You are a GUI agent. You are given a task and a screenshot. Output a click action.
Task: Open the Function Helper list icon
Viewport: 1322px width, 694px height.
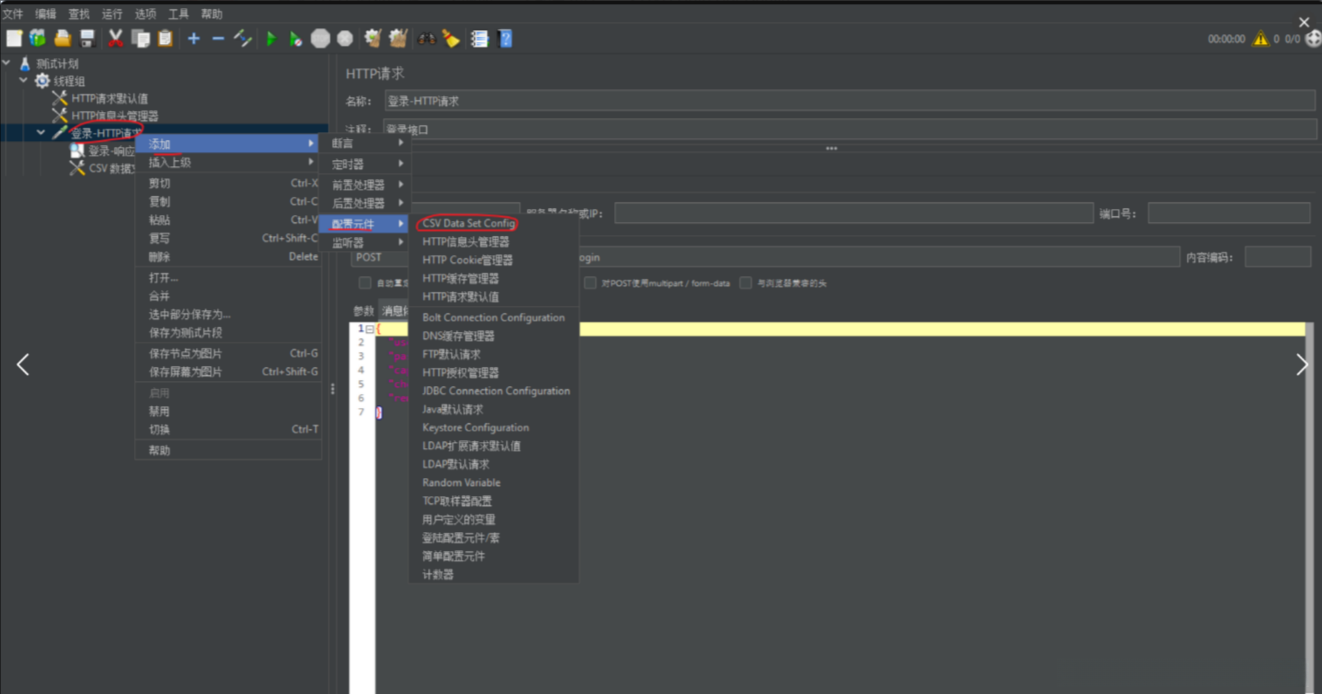(x=480, y=38)
